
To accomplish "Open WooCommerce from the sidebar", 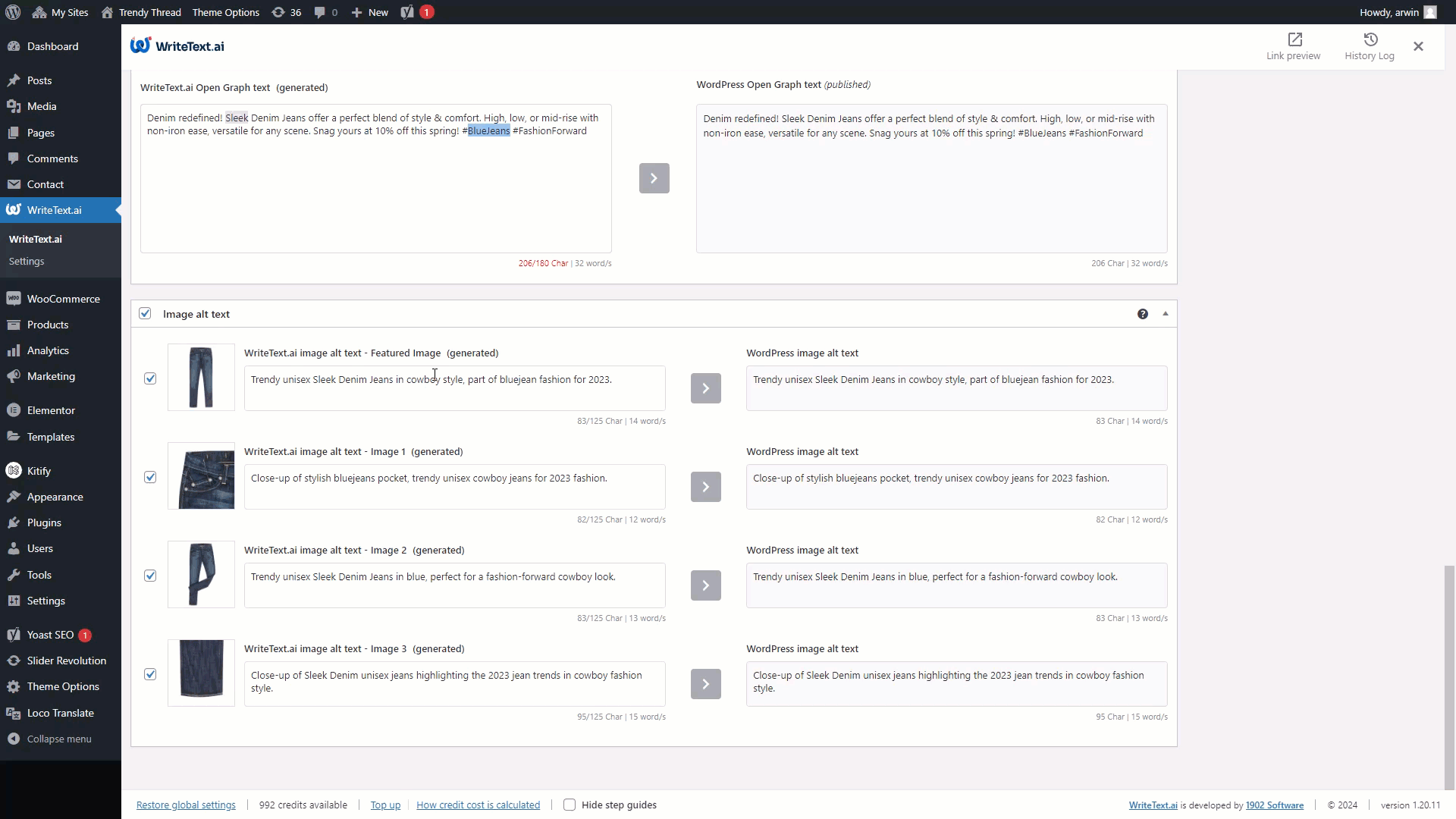I will (x=64, y=298).
